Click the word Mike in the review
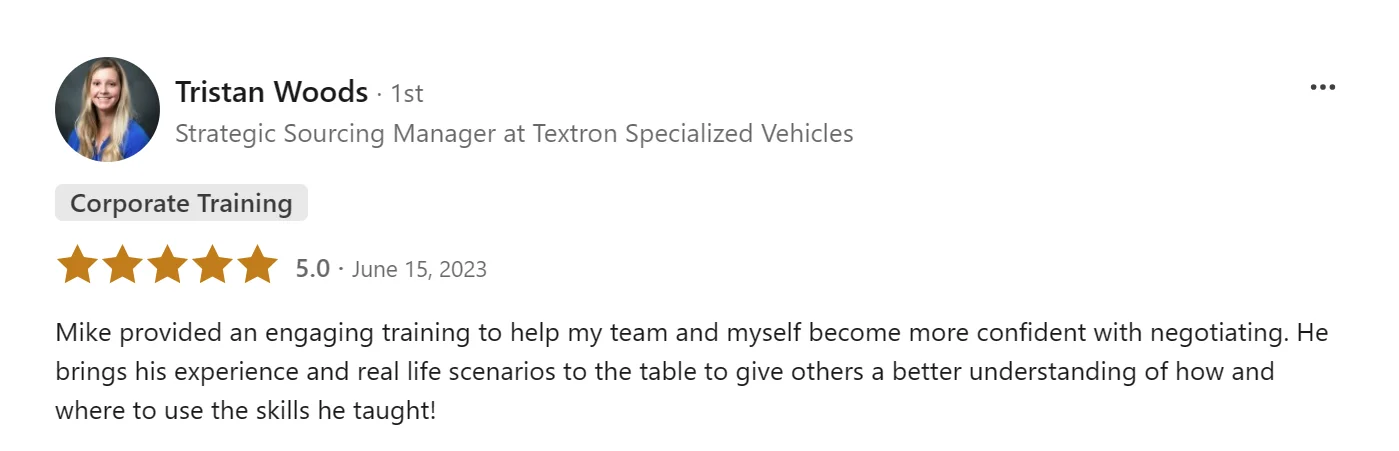1399x451 pixels. (78, 333)
